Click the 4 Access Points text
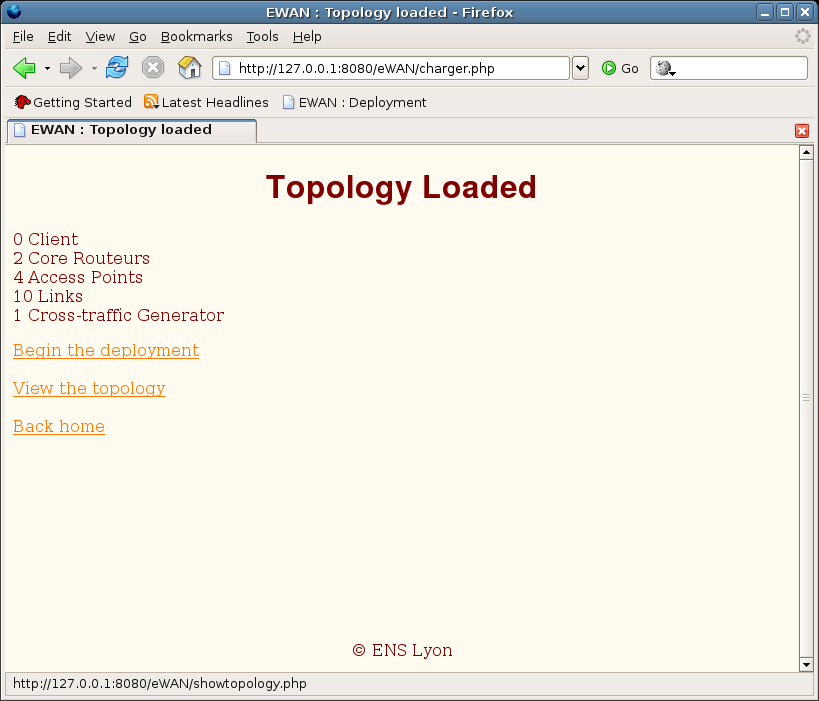The height and width of the screenshot is (701, 819). (78, 277)
